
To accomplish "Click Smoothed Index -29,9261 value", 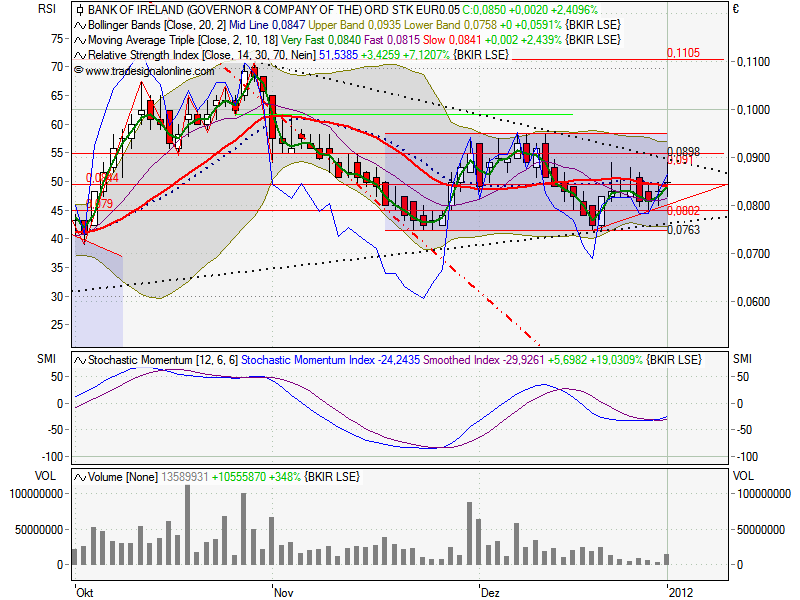I will [483, 360].
